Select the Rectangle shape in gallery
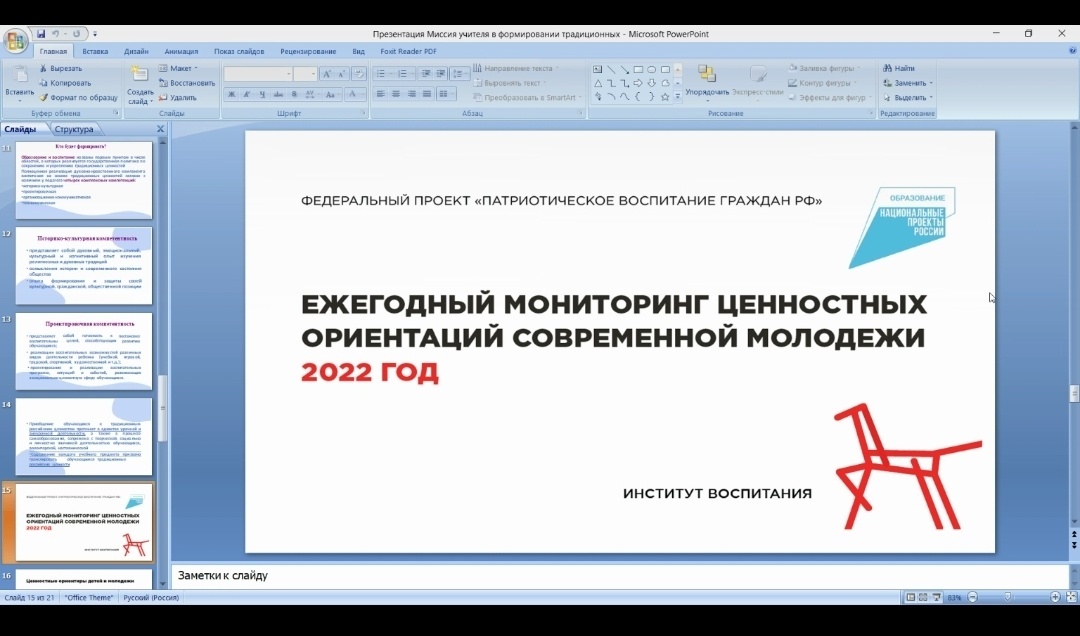This screenshot has height=636, width=1080. (x=638, y=70)
